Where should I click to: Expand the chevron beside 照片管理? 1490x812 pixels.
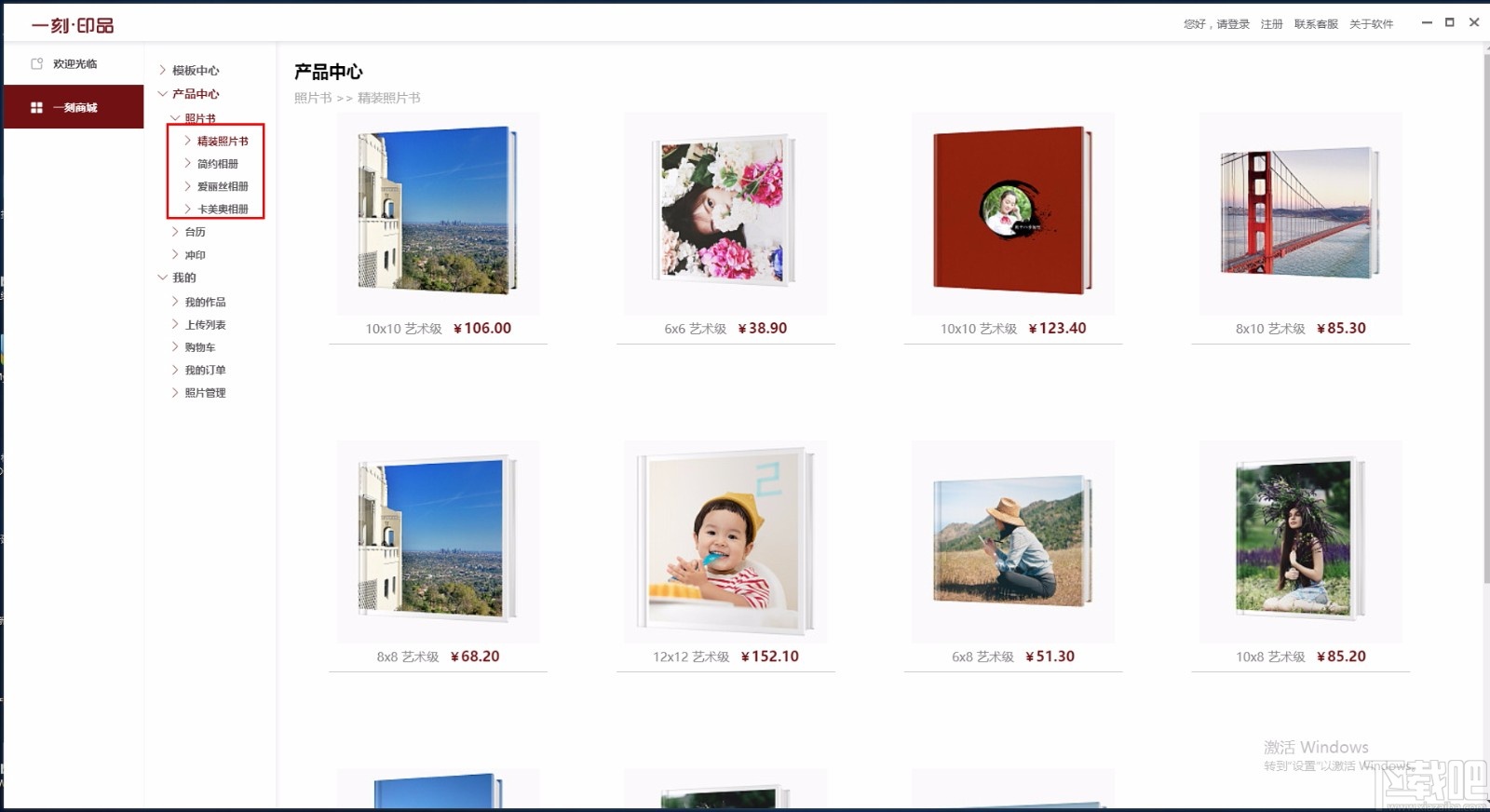click(x=175, y=392)
